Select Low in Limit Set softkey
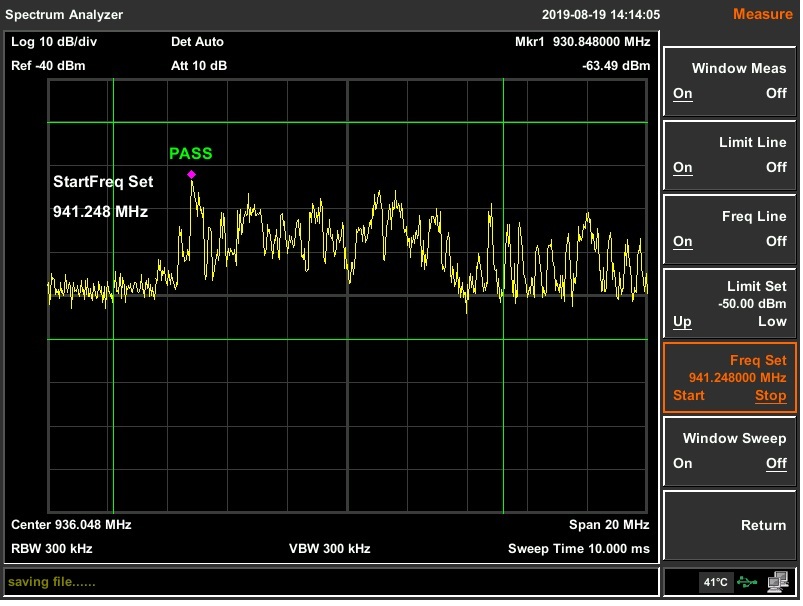Image resolution: width=803 pixels, height=606 pixels. pyautogui.click(x=772, y=322)
